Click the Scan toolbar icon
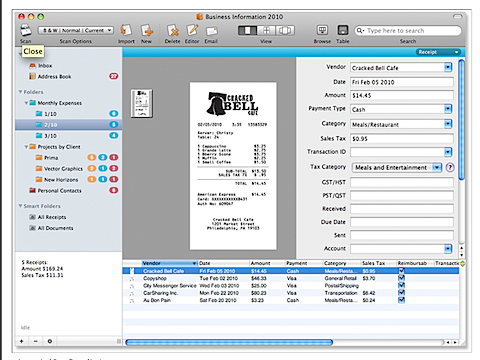The image size is (480, 360). pos(26,30)
